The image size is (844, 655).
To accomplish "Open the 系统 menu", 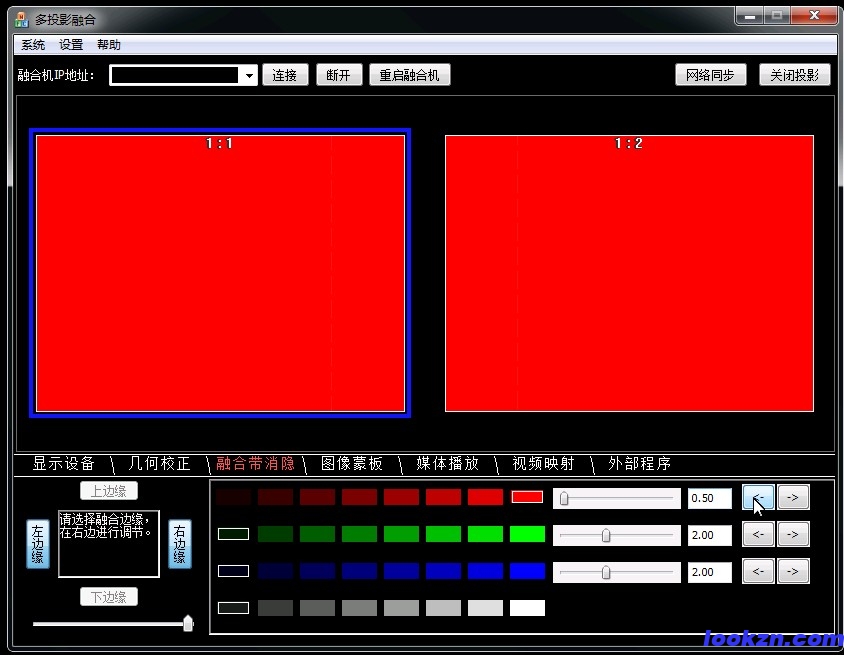I will point(33,45).
